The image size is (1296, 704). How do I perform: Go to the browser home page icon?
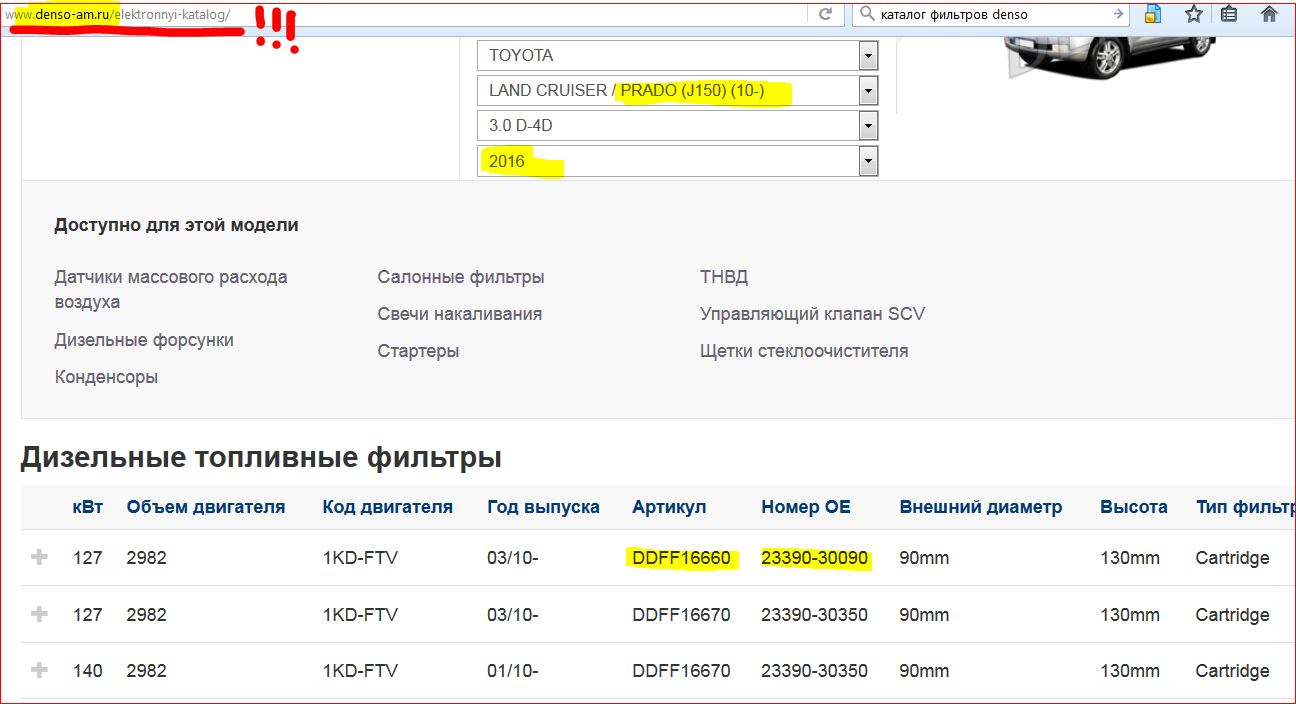(1269, 14)
